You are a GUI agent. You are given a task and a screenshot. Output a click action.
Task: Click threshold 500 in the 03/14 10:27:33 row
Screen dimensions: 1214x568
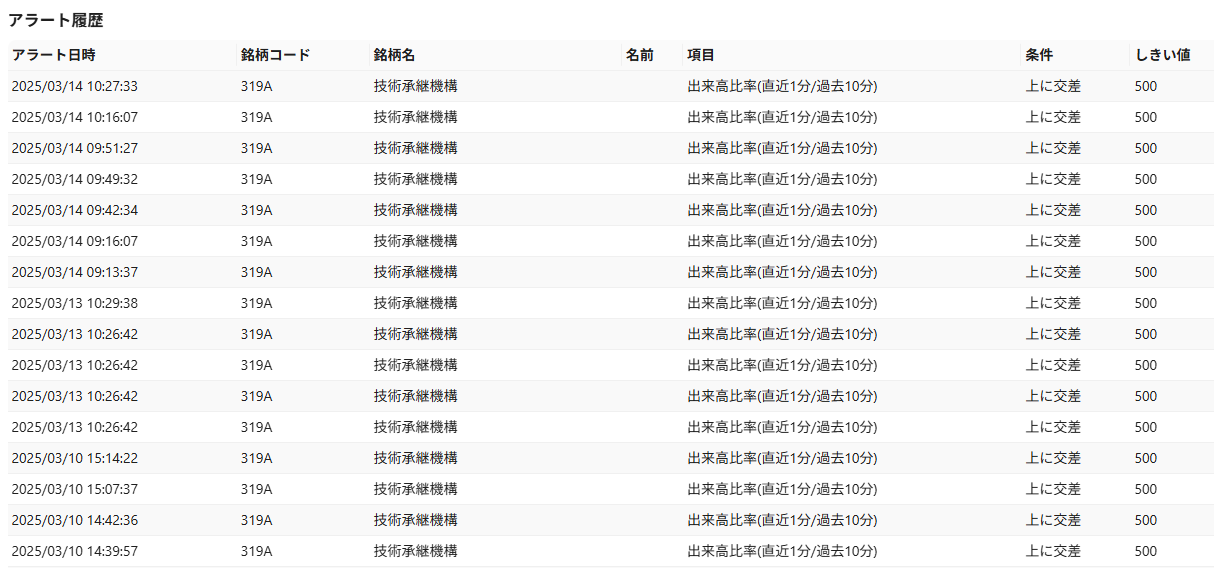point(1146,86)
